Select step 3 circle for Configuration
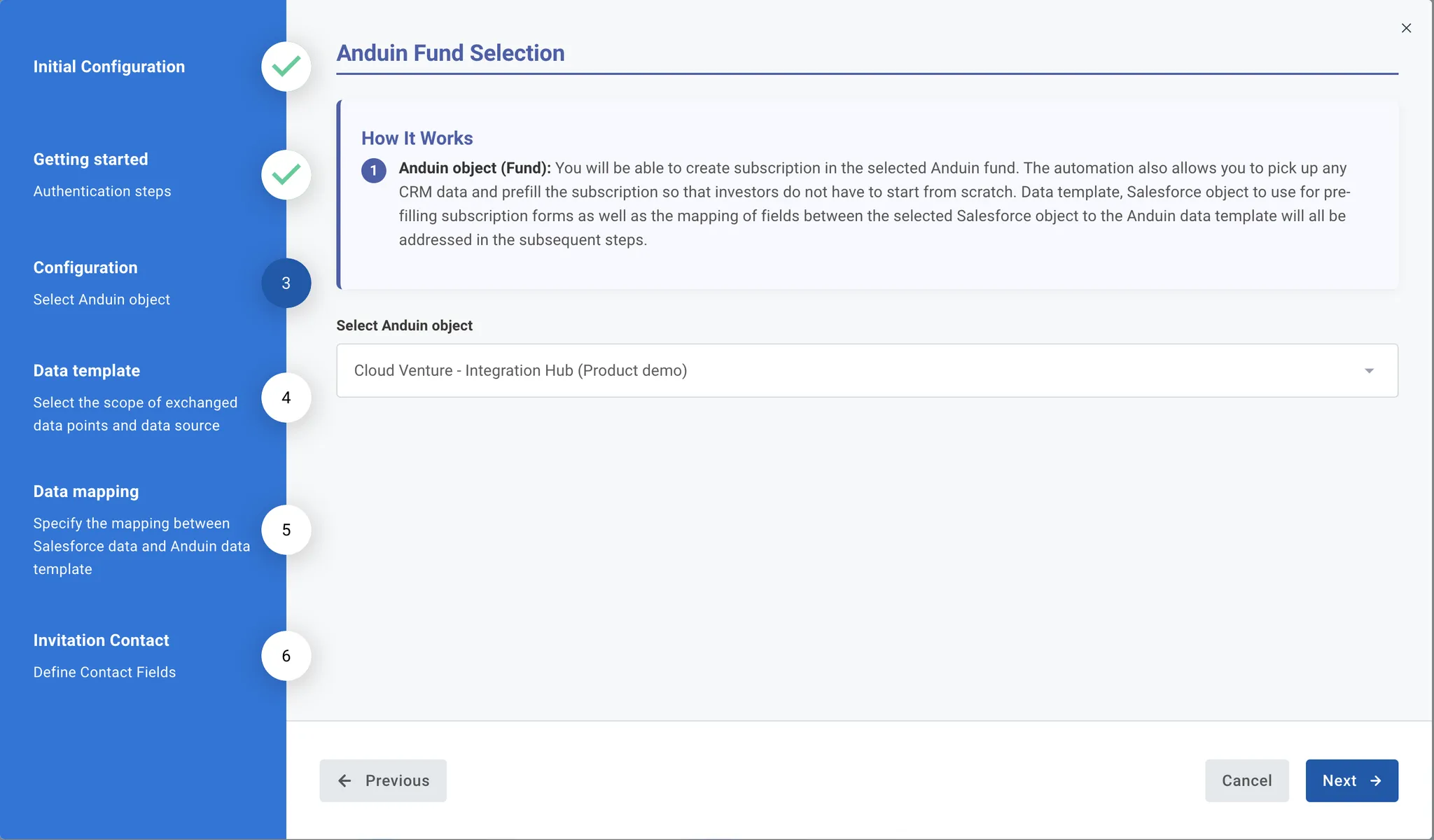This screenshot has width=1434, height=840. (286, 283)
